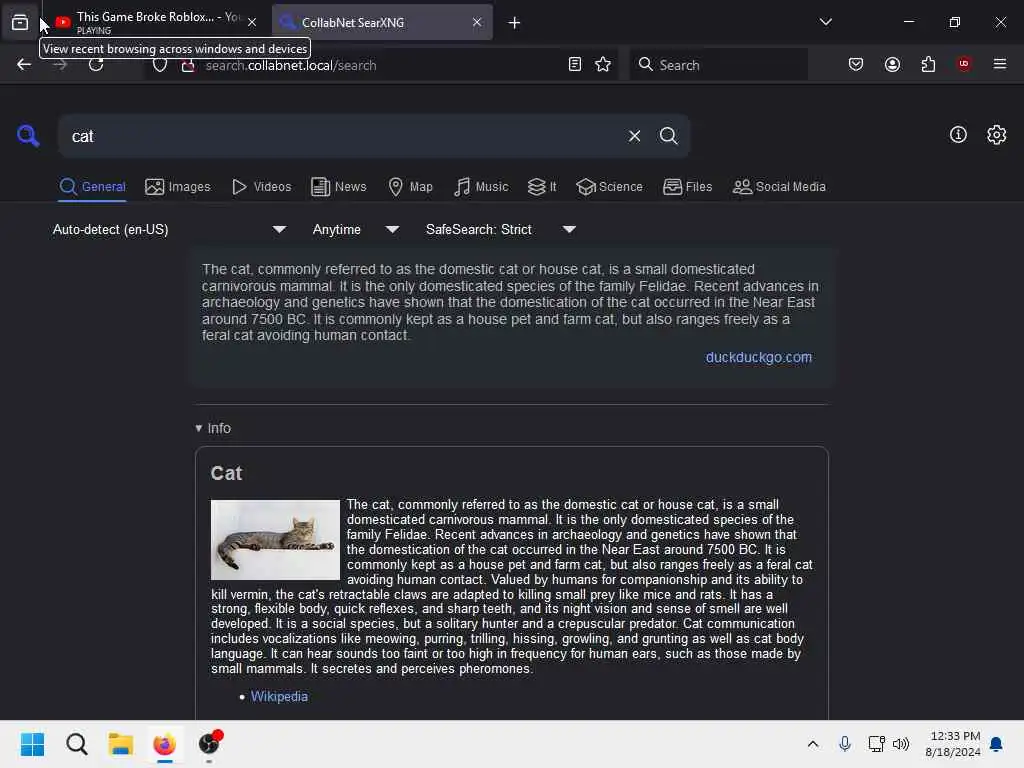Submit search with magnifier button
Screen dimensions: 1024x768
[668, 136]
